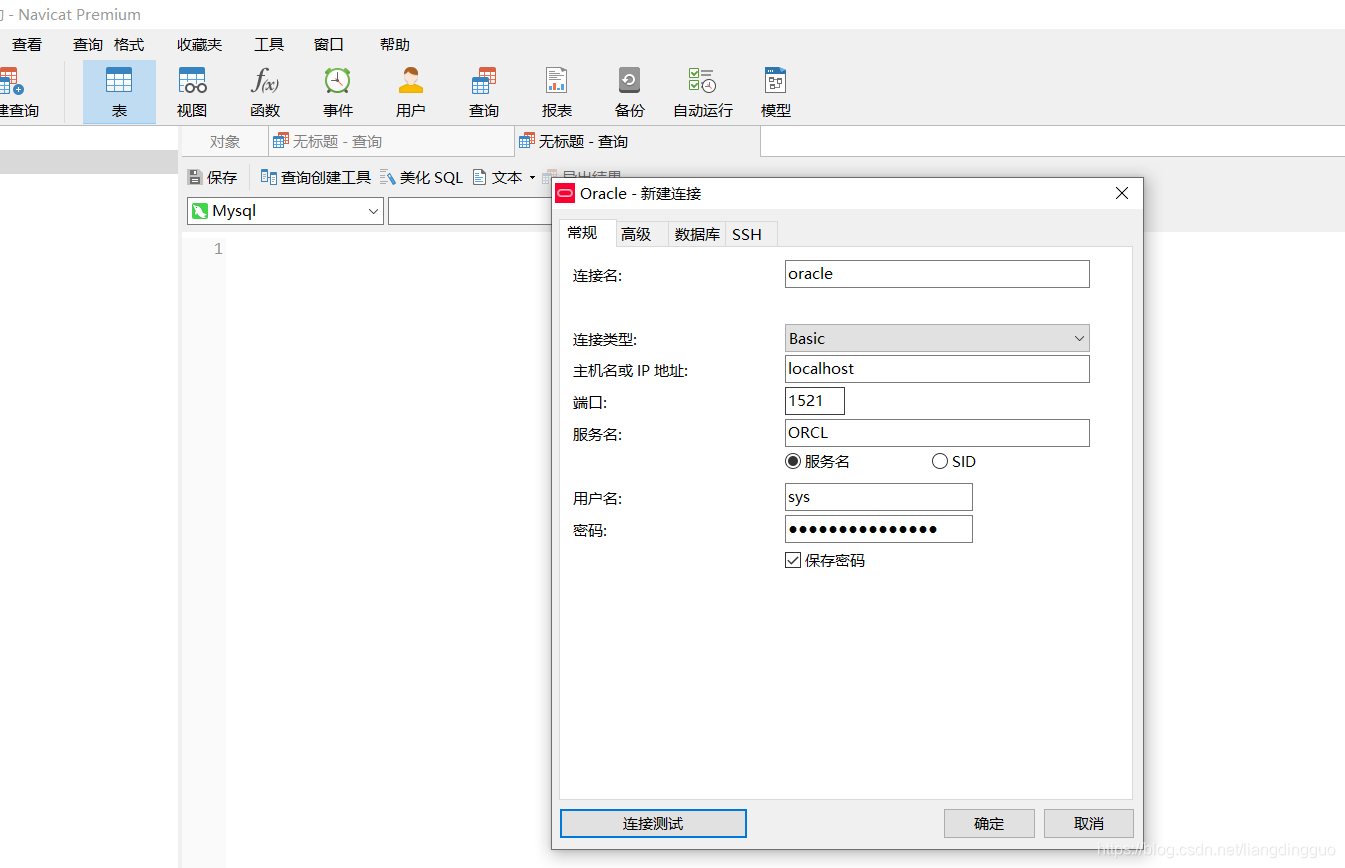Open the Help (帮助) menu
The image size is (1345, 868).
(x=395, y=44)
